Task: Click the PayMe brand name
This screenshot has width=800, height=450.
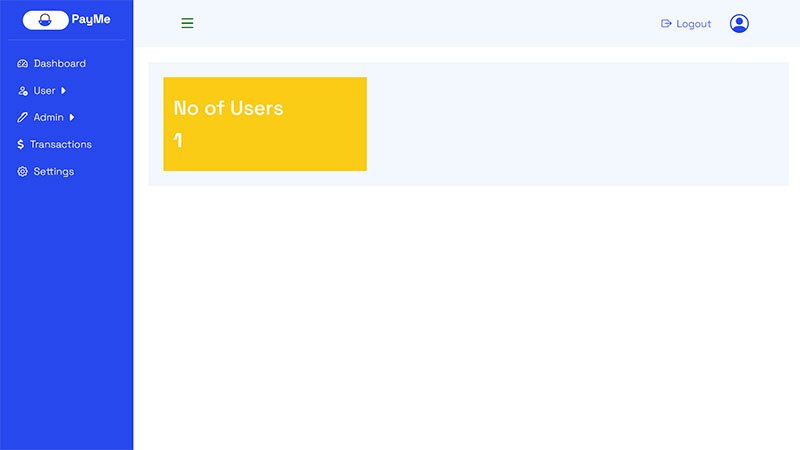Action: pyautogui.click(x=91, y=19)
